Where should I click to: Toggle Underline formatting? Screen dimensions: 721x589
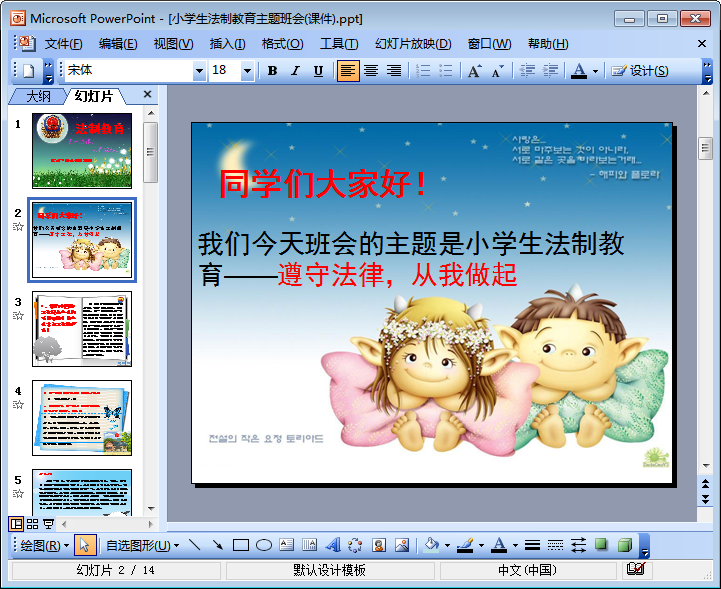click(x=318, y=71)
